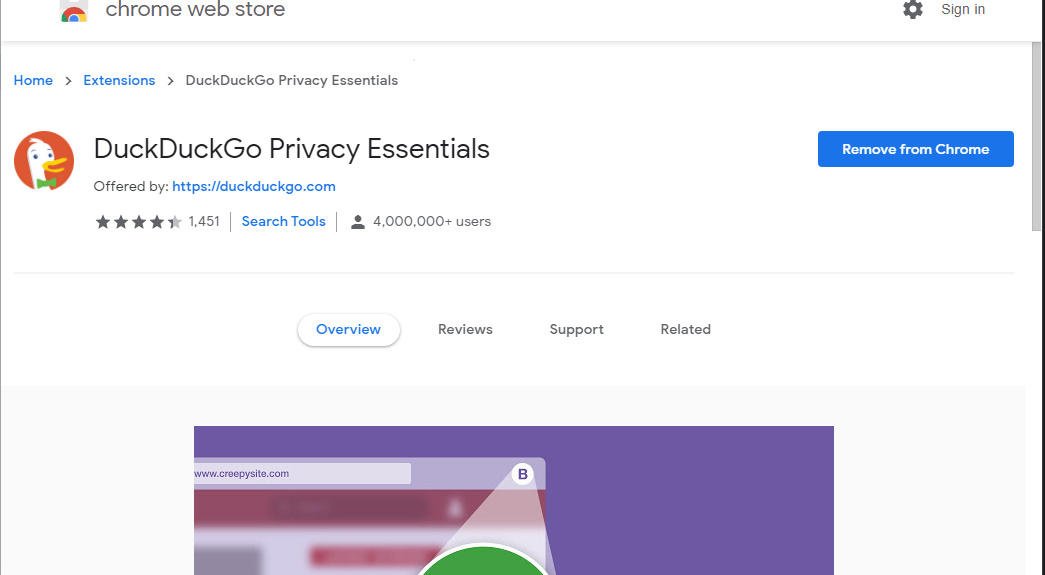Visit the https://duckduckgo.com offered-by link
Image resolution: width=1045 pixels, height=575 pixels.
point(254,187)
